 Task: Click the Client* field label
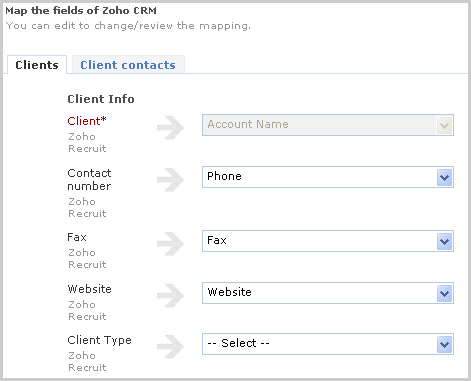[x=87, y=121]
